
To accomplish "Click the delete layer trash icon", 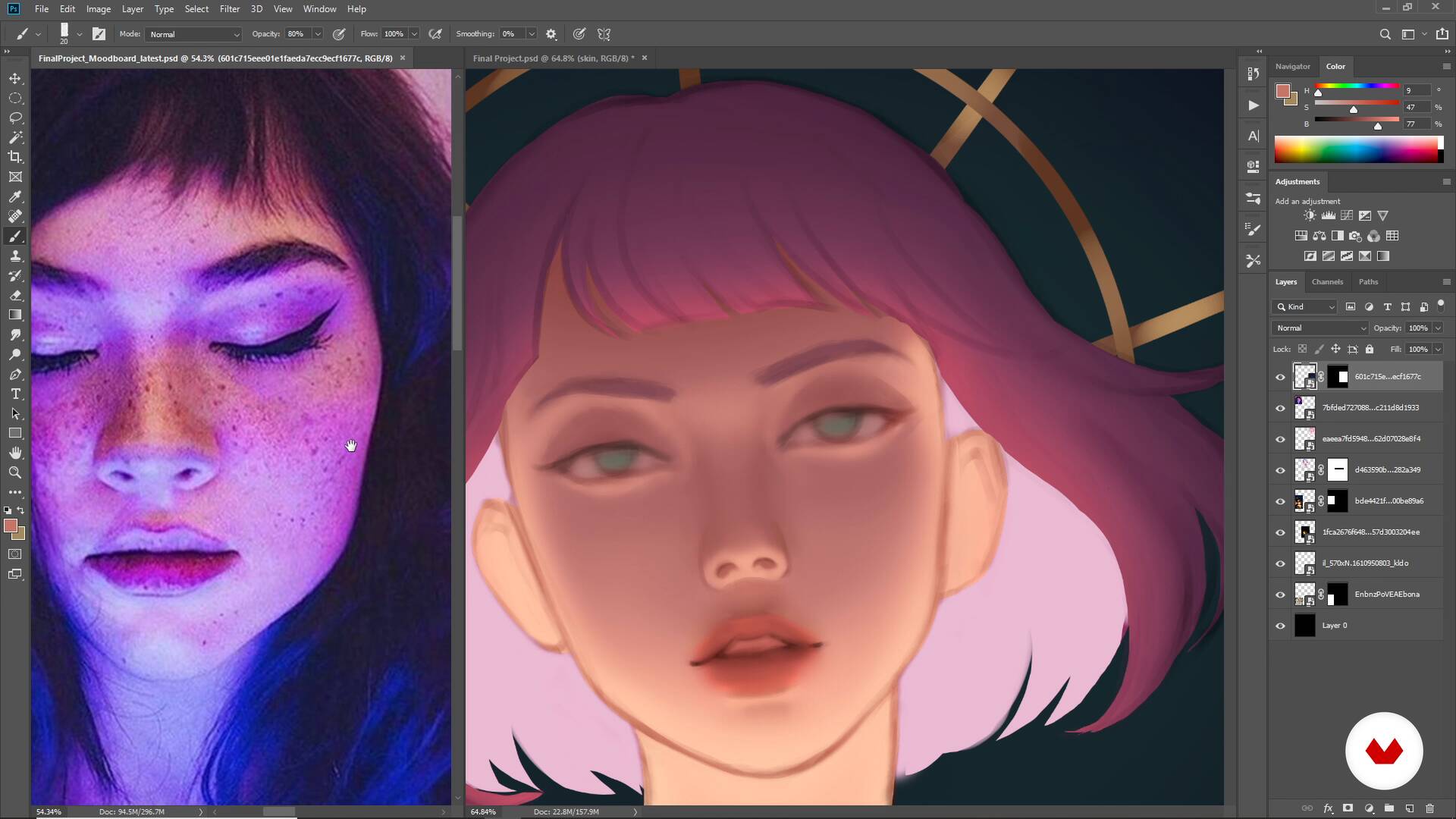I will coord(1429,808).
